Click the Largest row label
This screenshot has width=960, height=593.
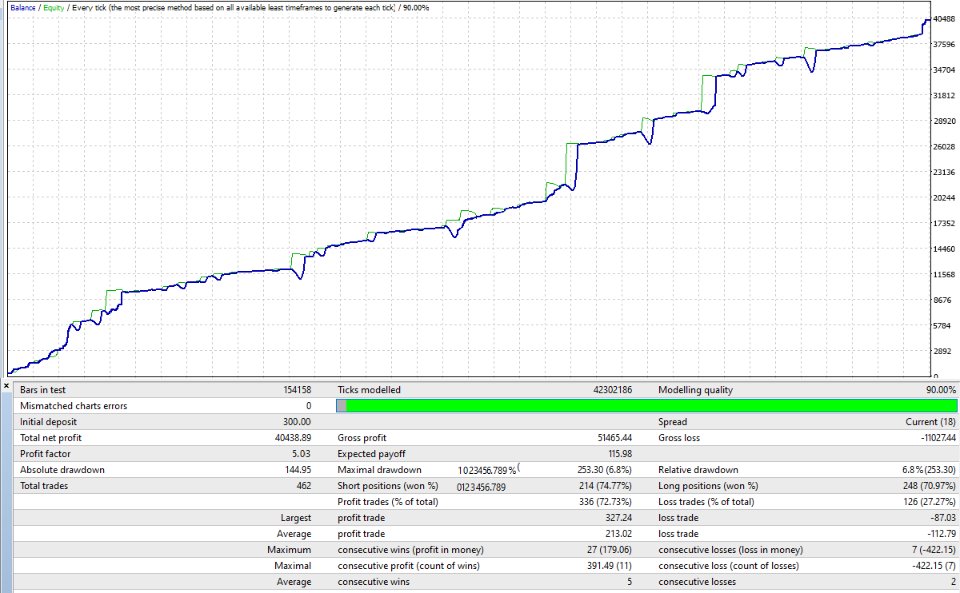(x=296, y=518)
